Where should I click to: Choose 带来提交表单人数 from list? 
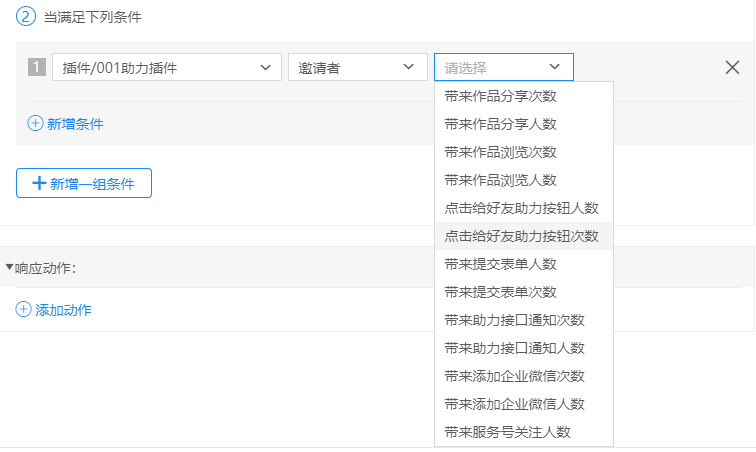(524, 264)
